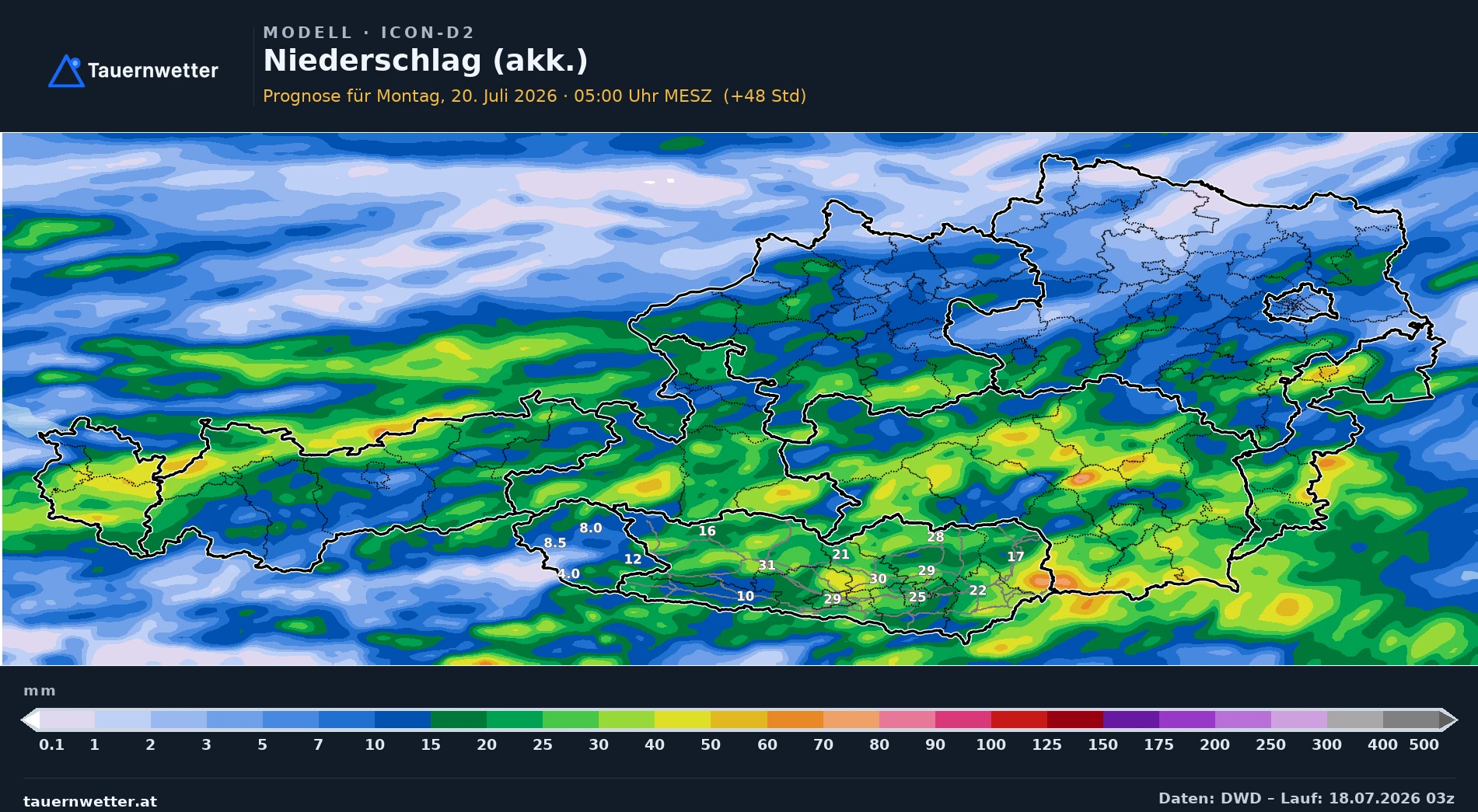Click the 12 precipitation value on the map

point(633,559)
